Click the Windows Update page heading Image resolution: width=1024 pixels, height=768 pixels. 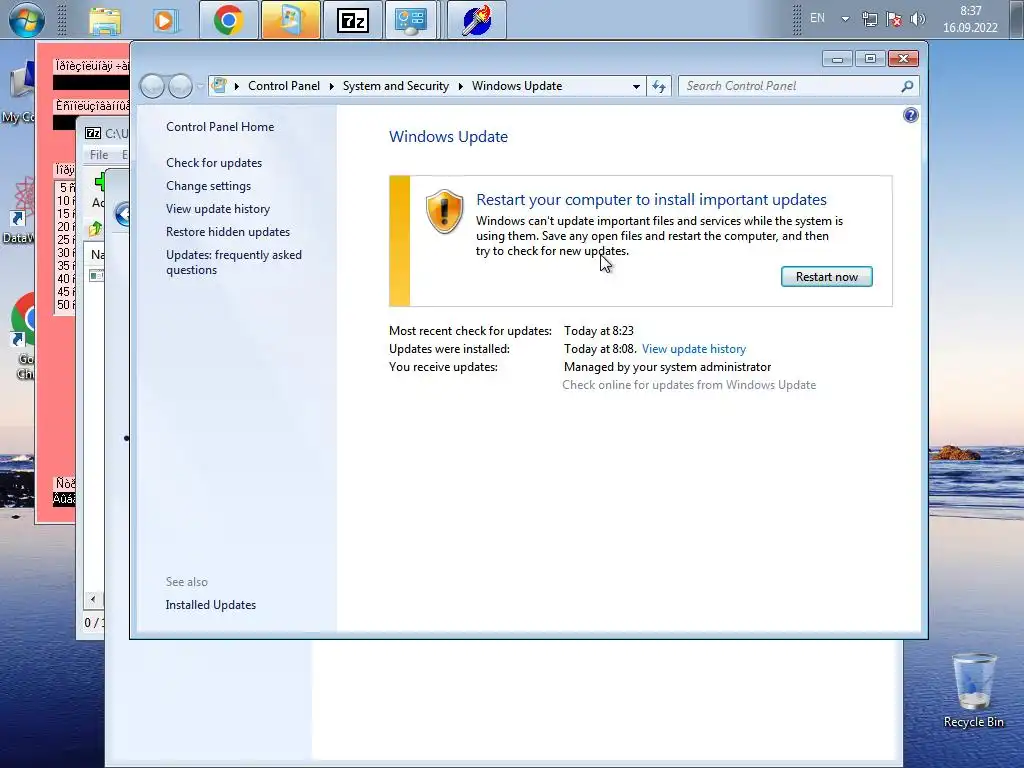pos(448,136)
